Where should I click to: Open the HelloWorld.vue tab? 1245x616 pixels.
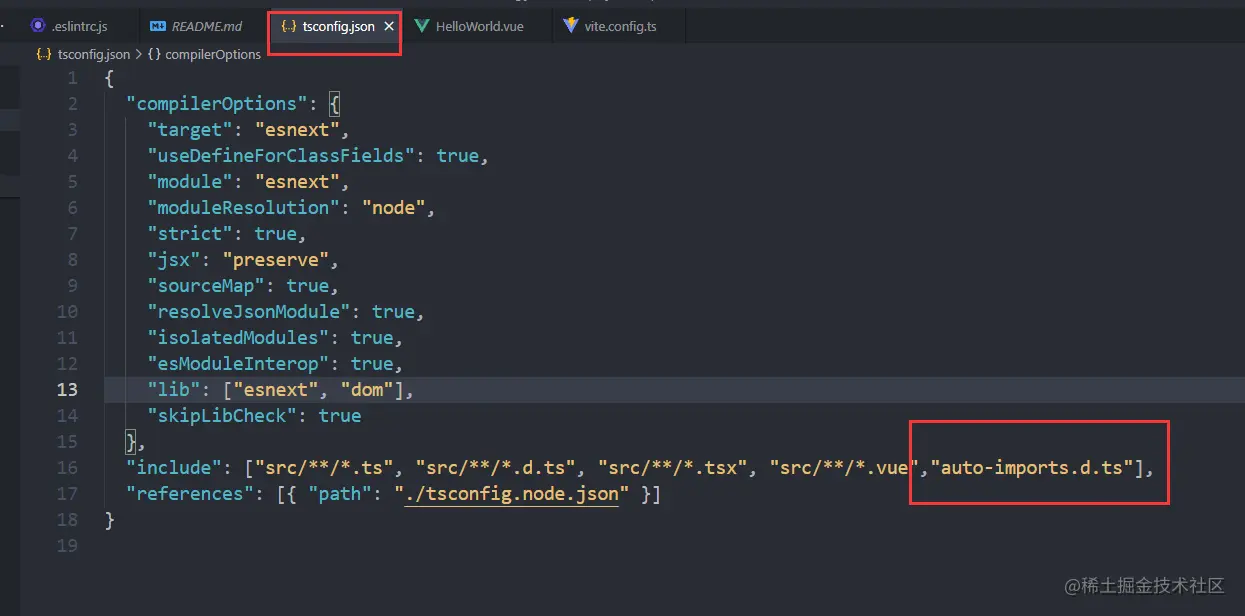(x=479, y=26)
